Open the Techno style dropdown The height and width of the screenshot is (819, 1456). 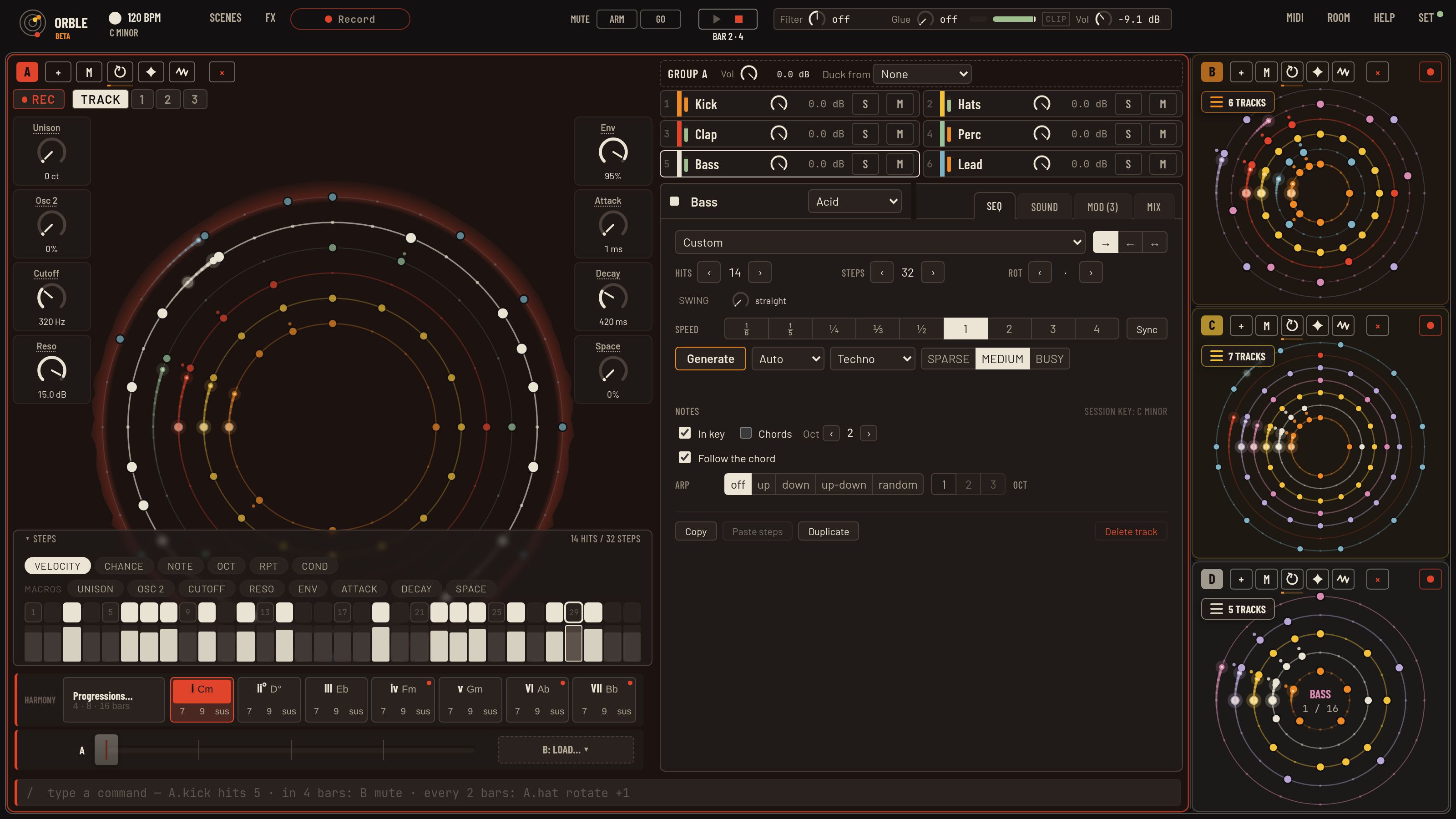coord(873,359)
